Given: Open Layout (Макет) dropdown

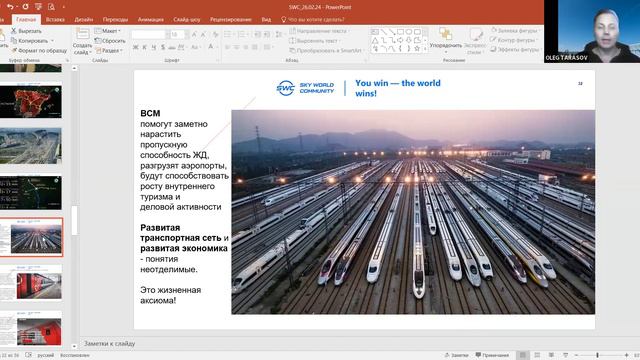Looking at the screenshot, I should click(x=108, y=31).
